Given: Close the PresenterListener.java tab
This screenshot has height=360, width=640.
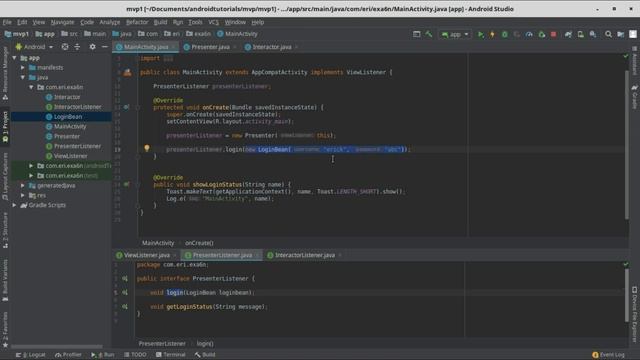Looking at the screenshot, I should point(257,256).
